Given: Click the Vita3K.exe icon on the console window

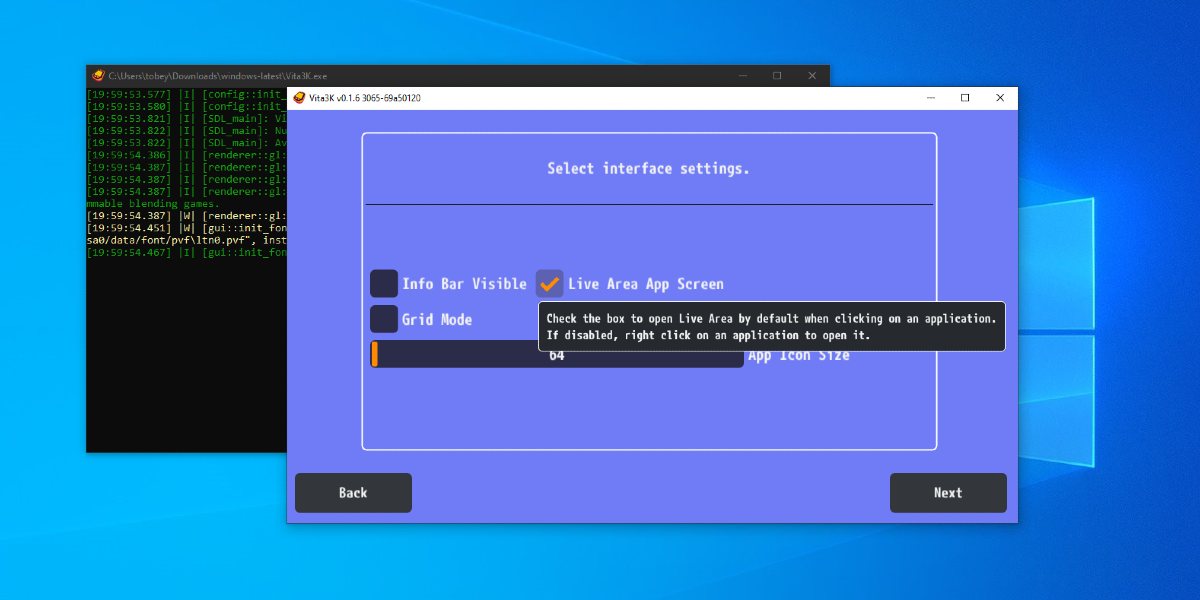Looking at the screenshot, I should 97,75.
